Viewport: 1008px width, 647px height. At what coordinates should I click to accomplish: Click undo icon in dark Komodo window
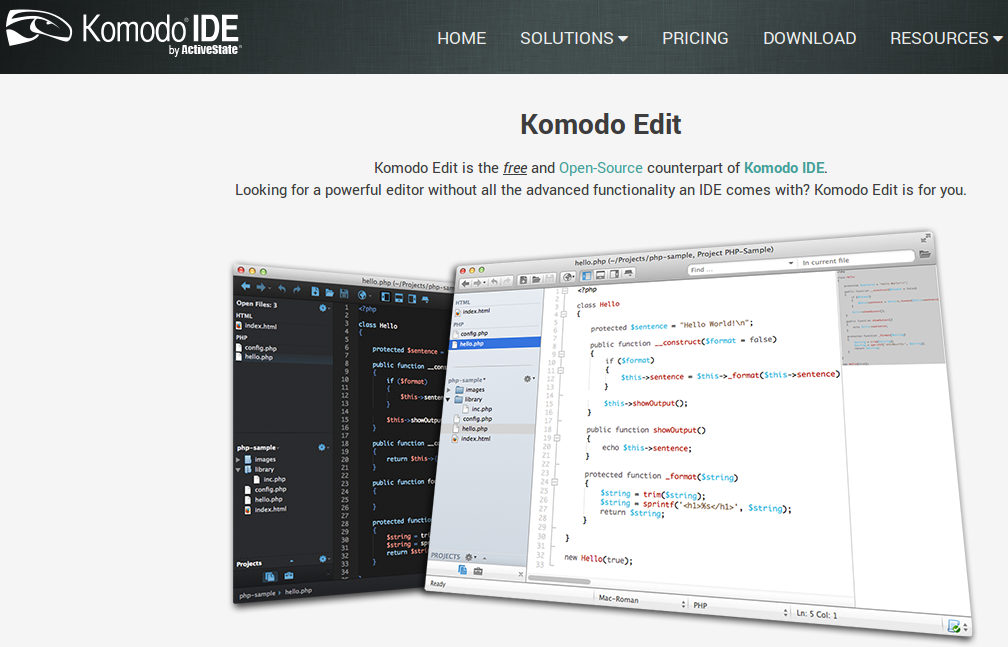pos(282,289)
